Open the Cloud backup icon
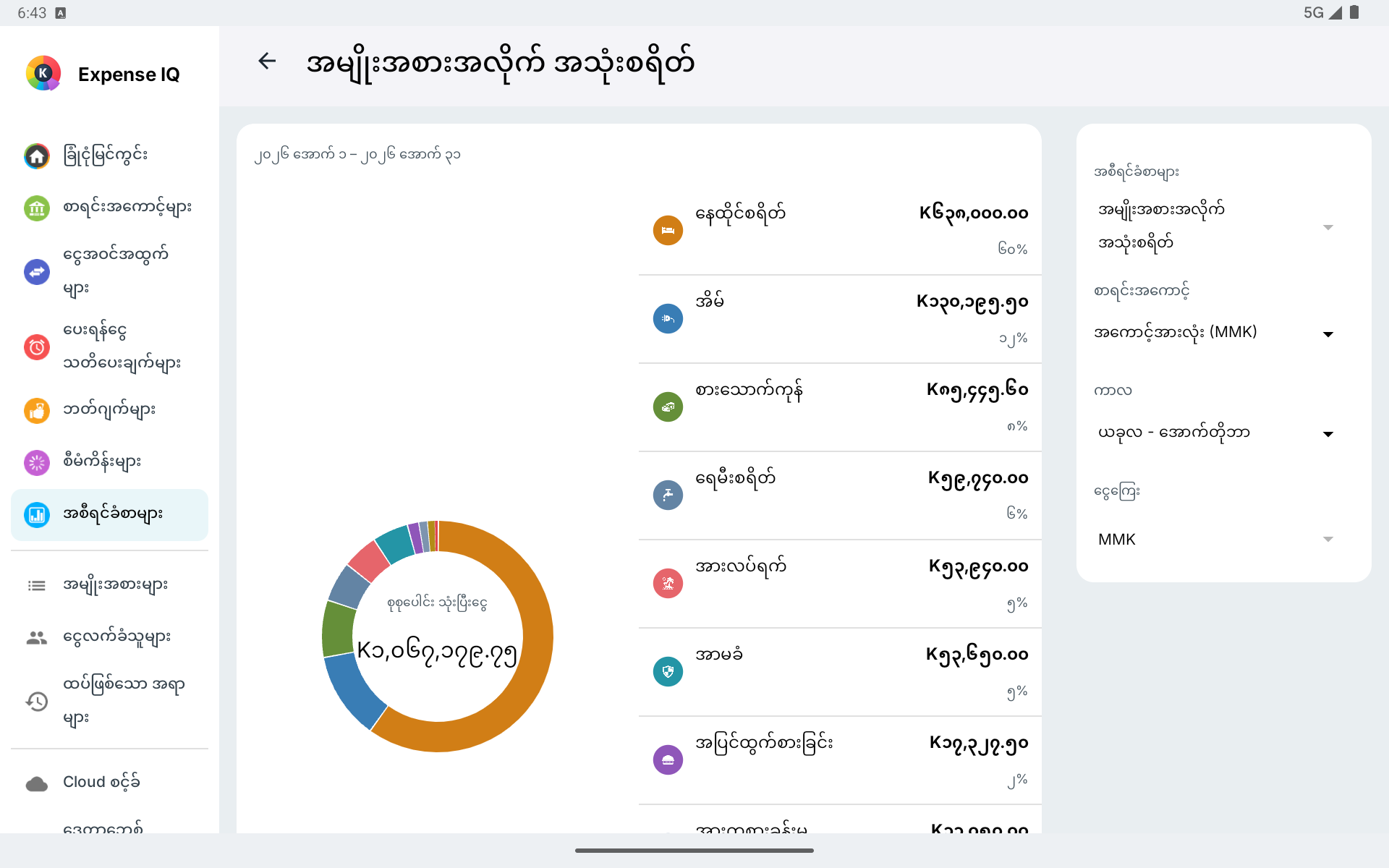This screenshot has height=868, width=1389. point(37,783)
